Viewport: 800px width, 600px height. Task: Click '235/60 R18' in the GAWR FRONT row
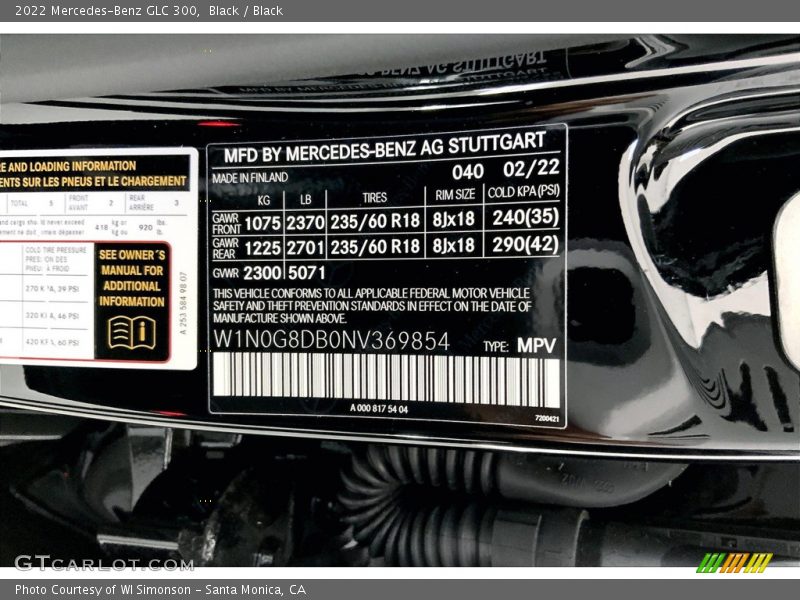[x=375, y=221]
